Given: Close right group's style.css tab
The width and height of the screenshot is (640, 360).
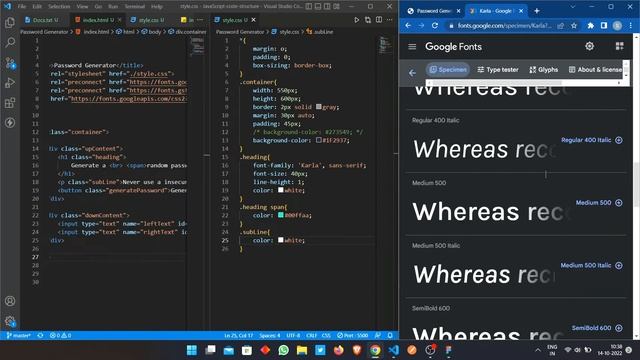Looking at the screenshot, I should point(253,20).
